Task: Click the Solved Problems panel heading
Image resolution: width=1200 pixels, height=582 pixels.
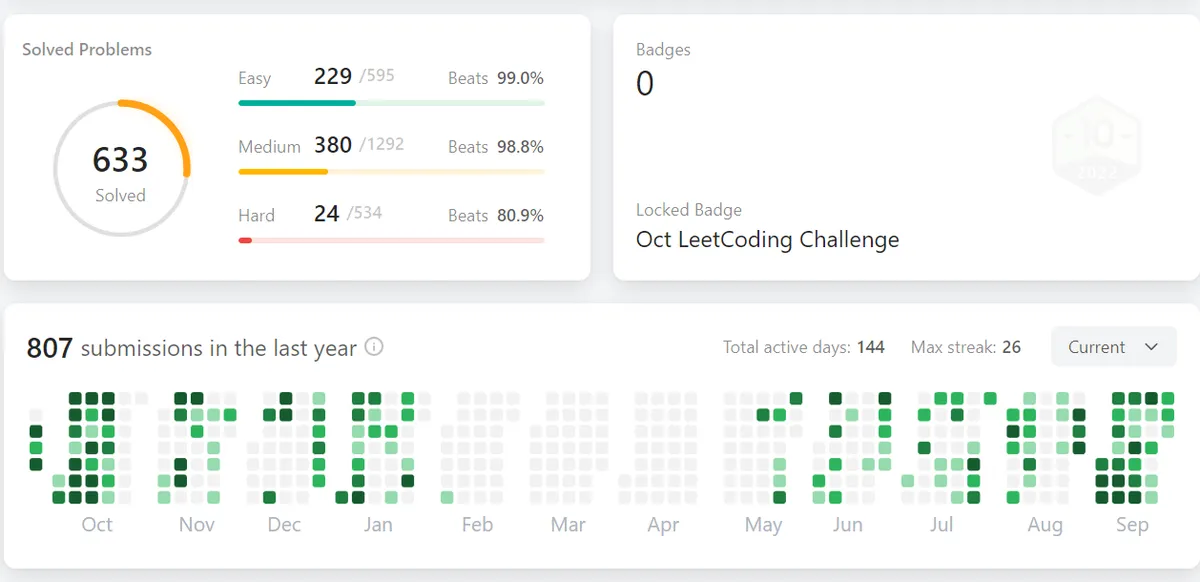Action: point(86,48)
